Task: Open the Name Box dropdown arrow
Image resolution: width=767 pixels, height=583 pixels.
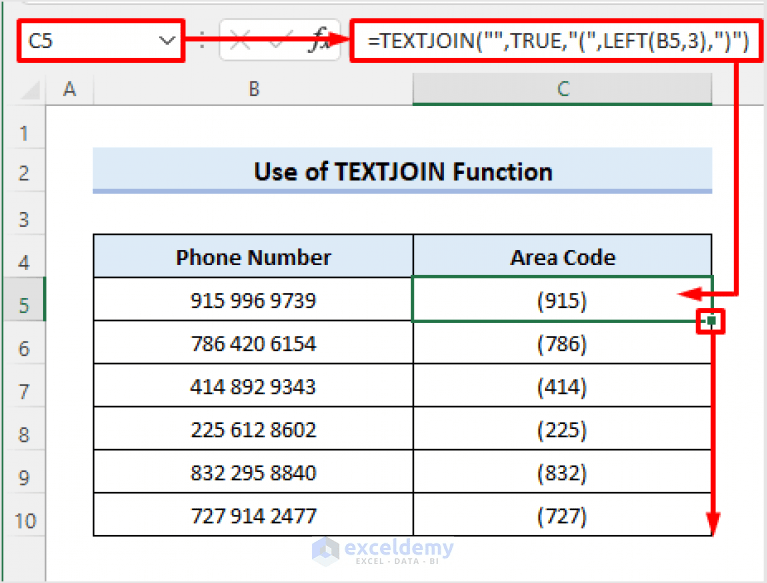Action: pyautogui.click(x=167, y=41)
